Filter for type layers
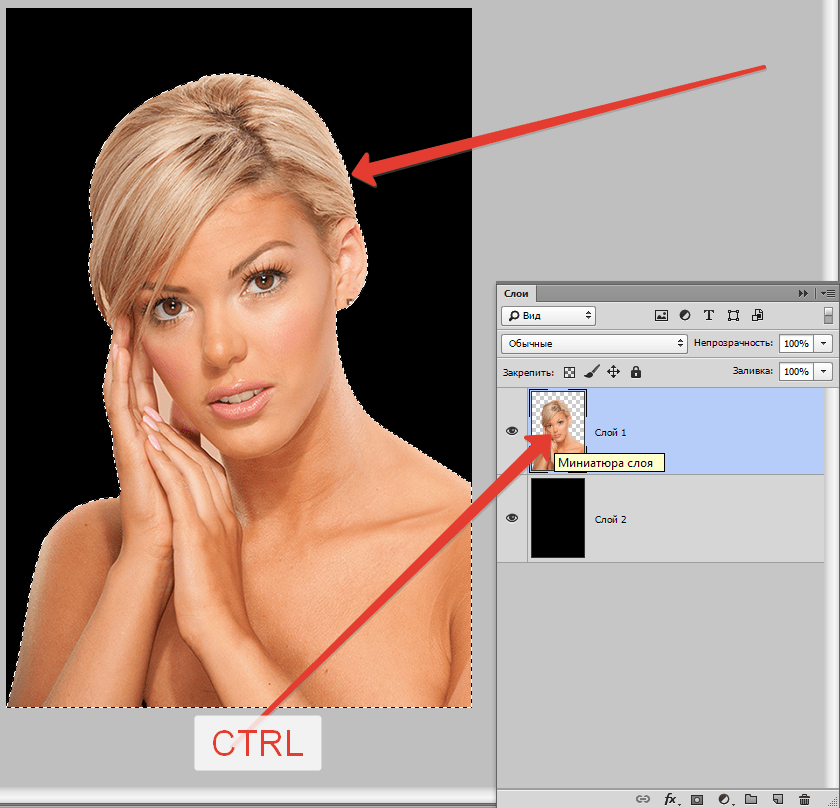The image size is (840, 808). pyautogui.click(x=709, y=316)
